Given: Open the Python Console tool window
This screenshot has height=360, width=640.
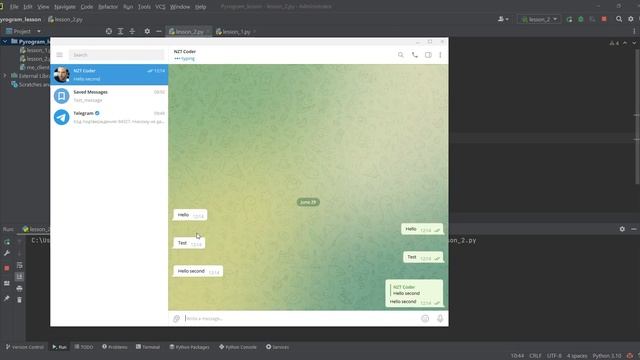Looking at the screenshot, I should [238, 347].
